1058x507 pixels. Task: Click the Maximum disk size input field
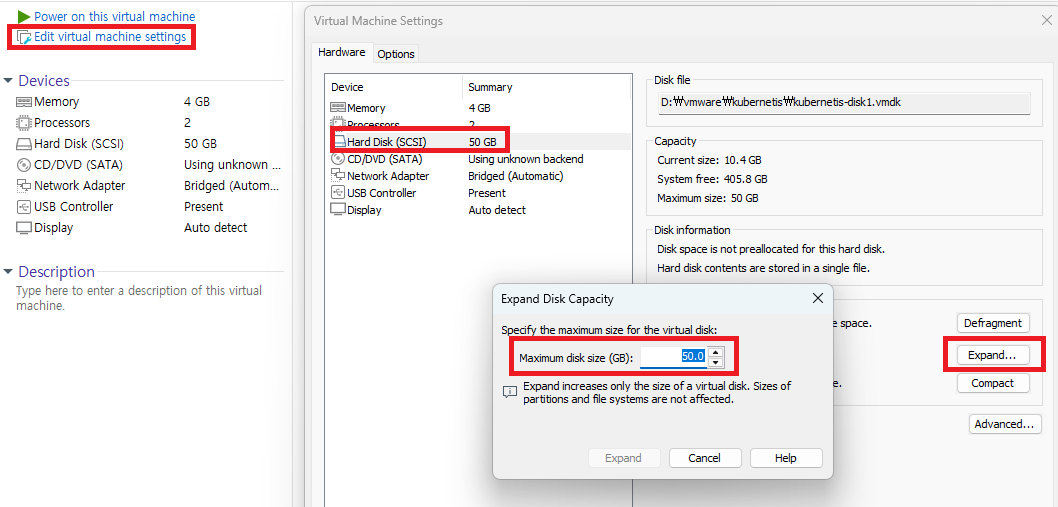674,356
